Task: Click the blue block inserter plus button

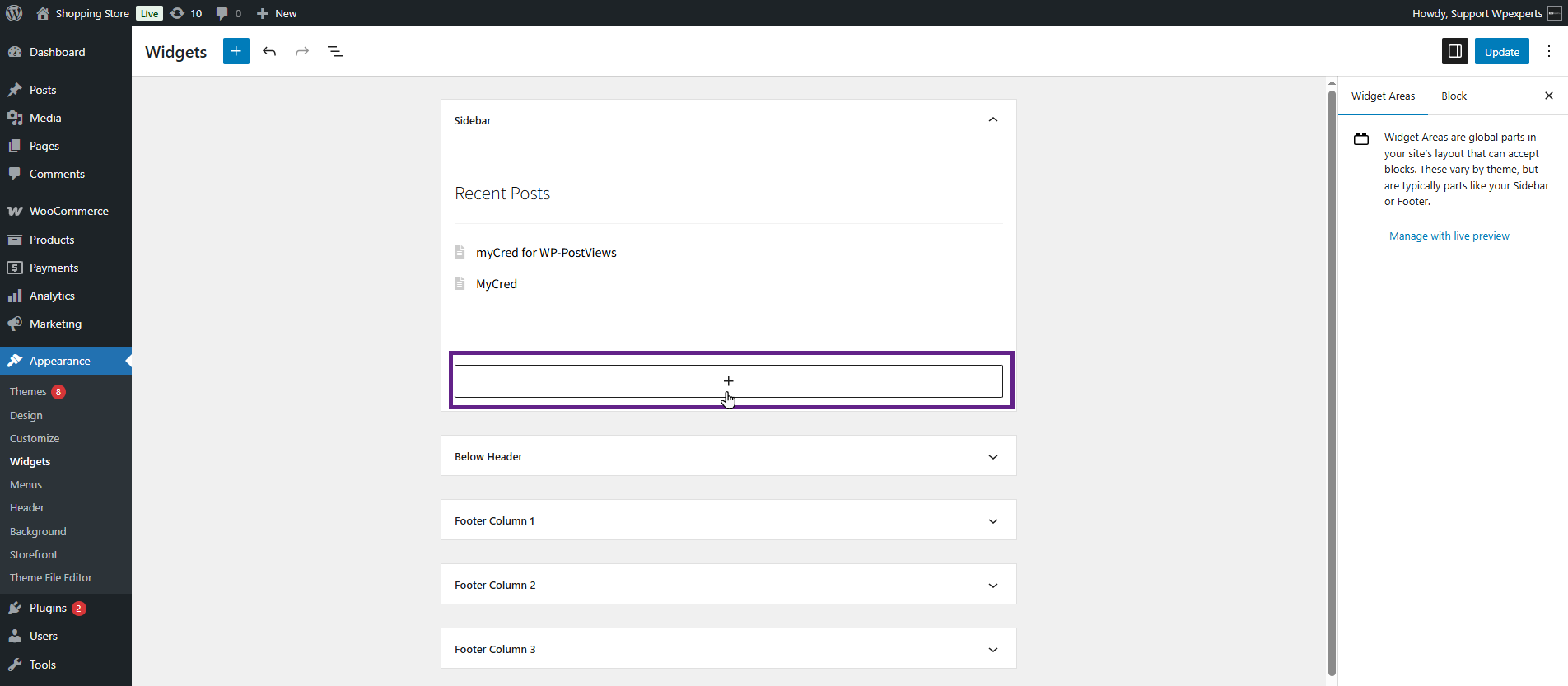Action: [x=236, y=51]
